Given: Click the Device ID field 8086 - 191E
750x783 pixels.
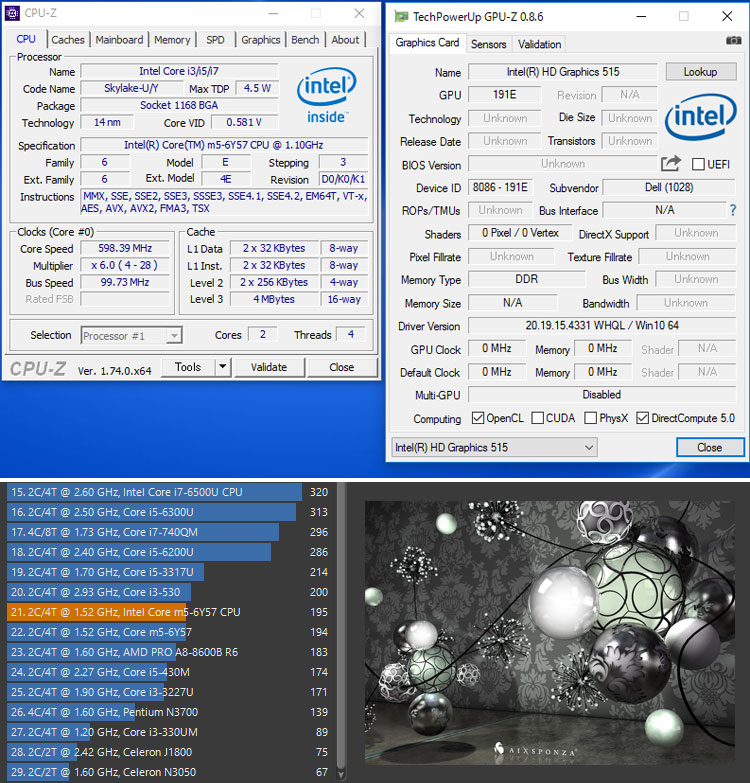Looking at the screenshot, I should click(x=500, y=187).
